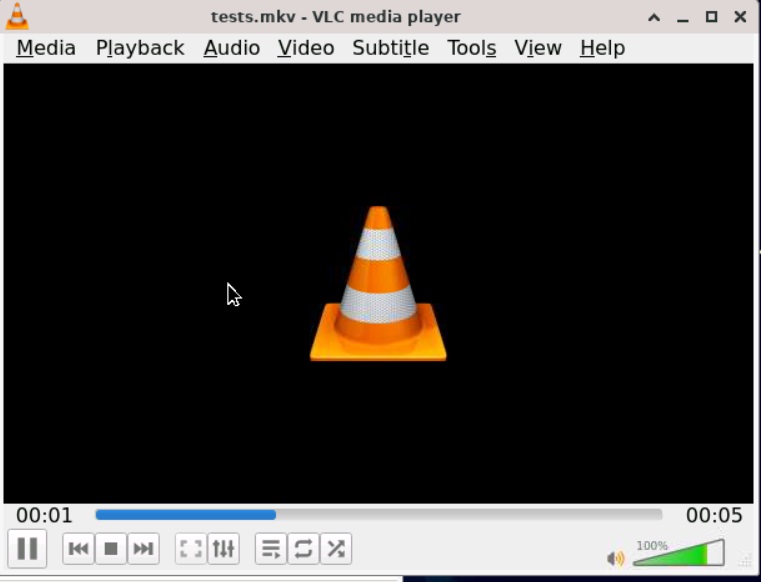Image resolution: width=761 pixels, height=582 pixels.
Task: Open the Playback menu
Action: (x=140, y=48)
